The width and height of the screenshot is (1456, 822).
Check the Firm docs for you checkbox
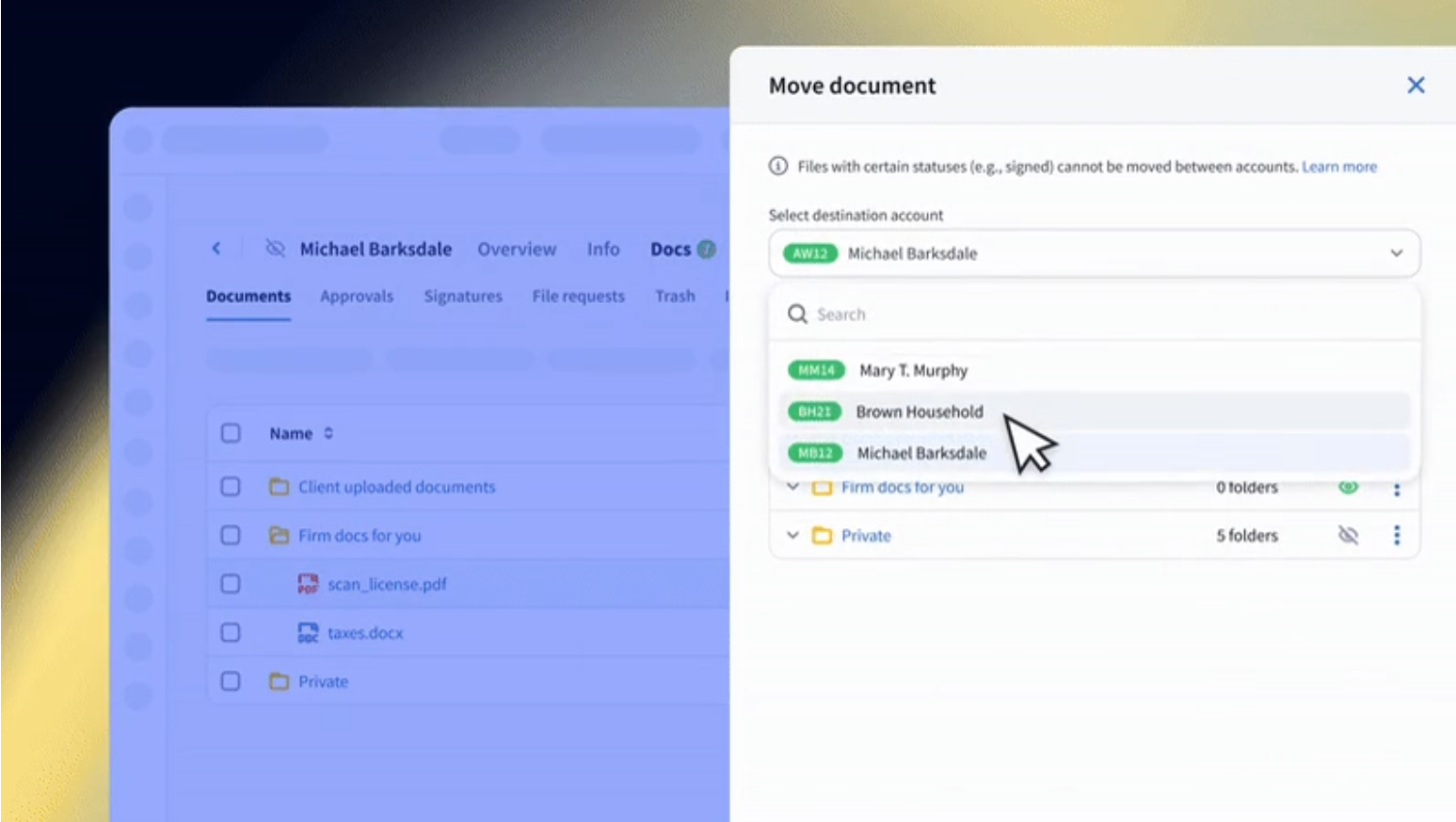(231, 536)
